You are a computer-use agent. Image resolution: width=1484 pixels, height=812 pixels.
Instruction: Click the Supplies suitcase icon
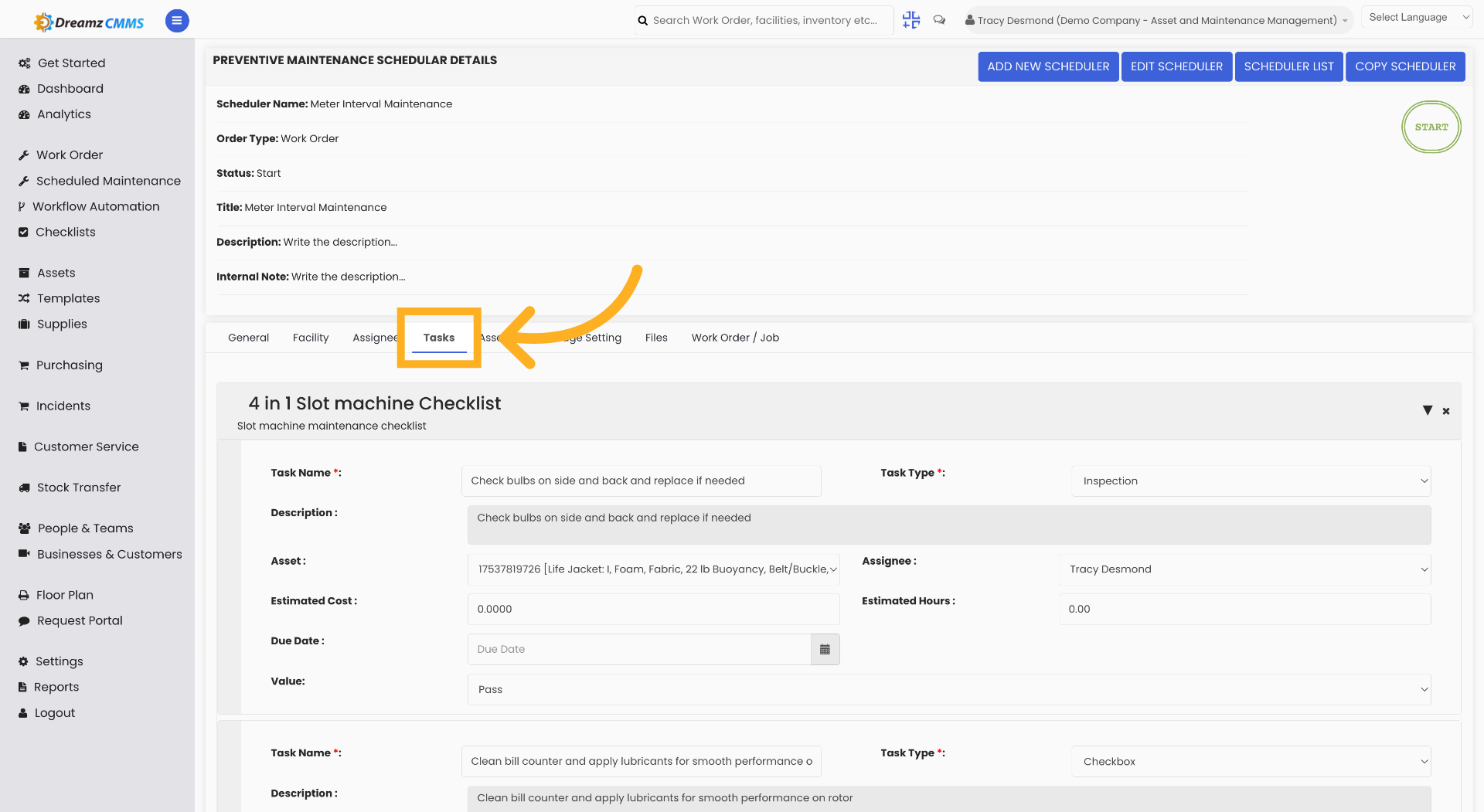(x=24, y=324)
